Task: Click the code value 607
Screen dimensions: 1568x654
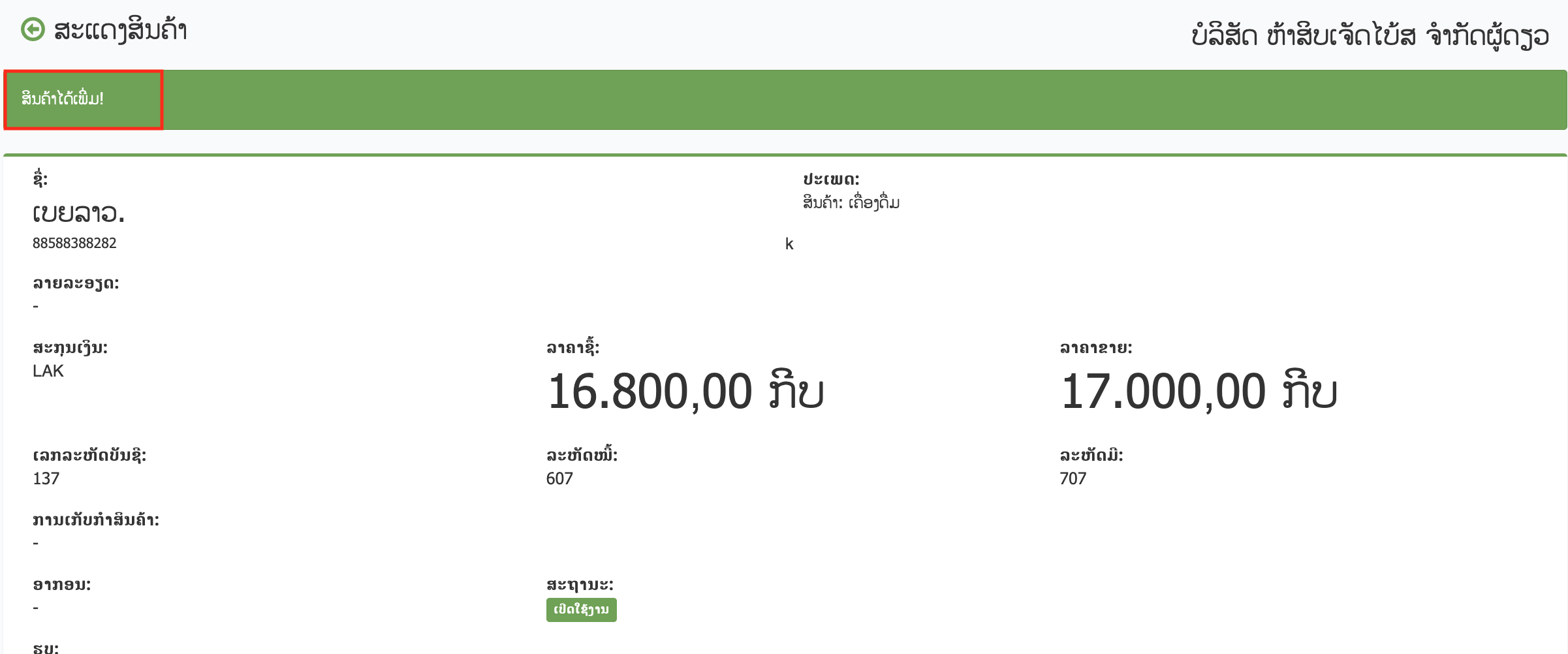Action: click(x=559, y=478)
